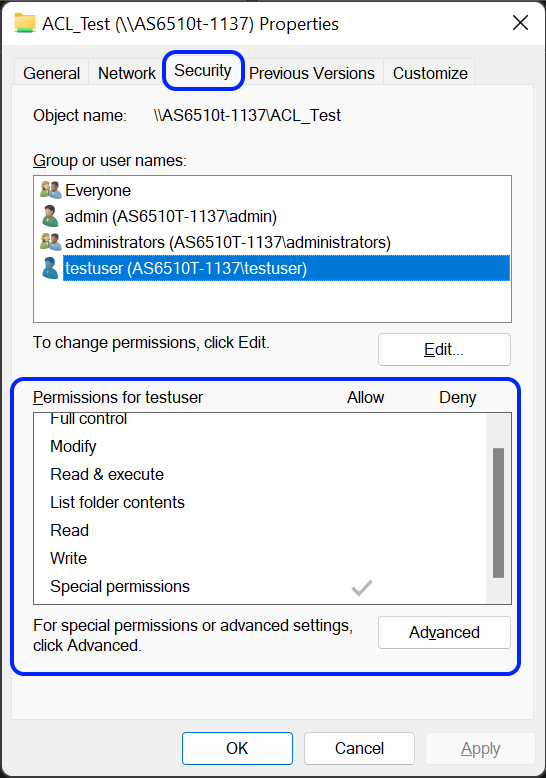
Task: Close the Properties dialog window
Action: (x=520, y=23)
